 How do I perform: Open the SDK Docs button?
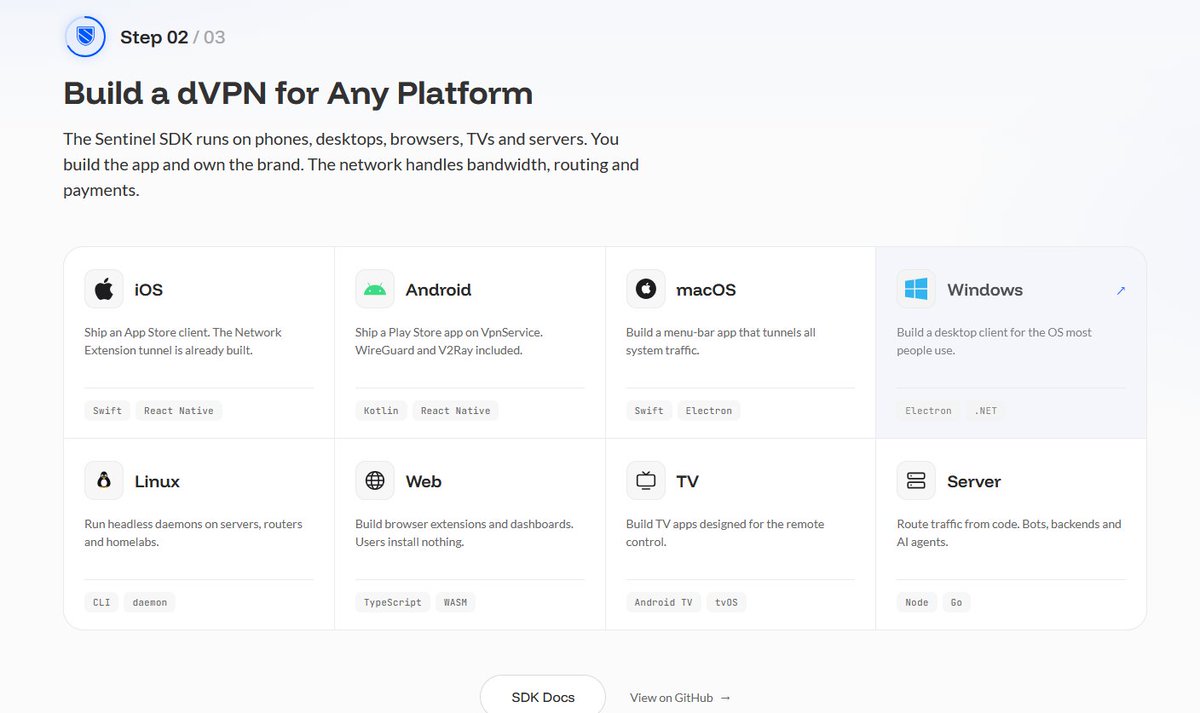point(543,697)
